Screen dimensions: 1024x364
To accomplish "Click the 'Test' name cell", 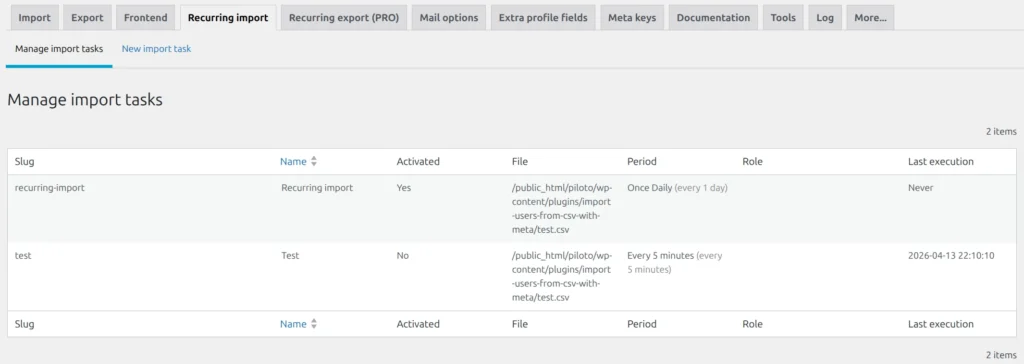I will click(290, 256).
